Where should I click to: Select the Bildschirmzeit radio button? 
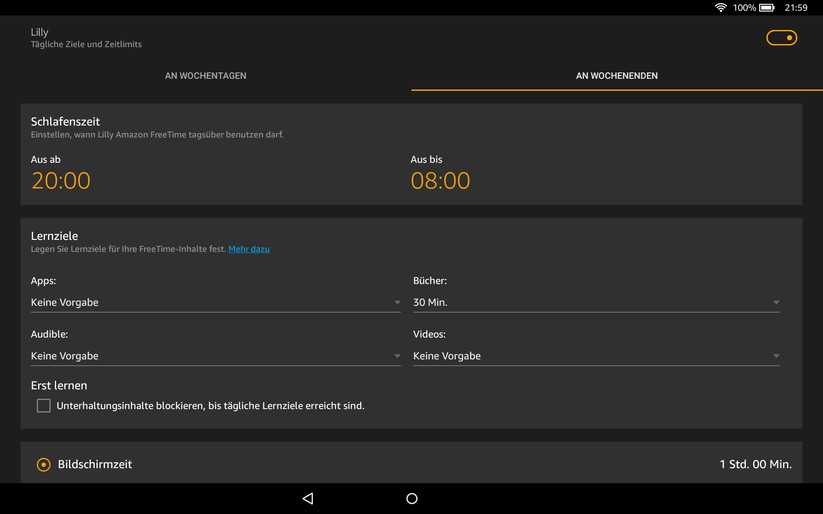[x=44, y=464]
